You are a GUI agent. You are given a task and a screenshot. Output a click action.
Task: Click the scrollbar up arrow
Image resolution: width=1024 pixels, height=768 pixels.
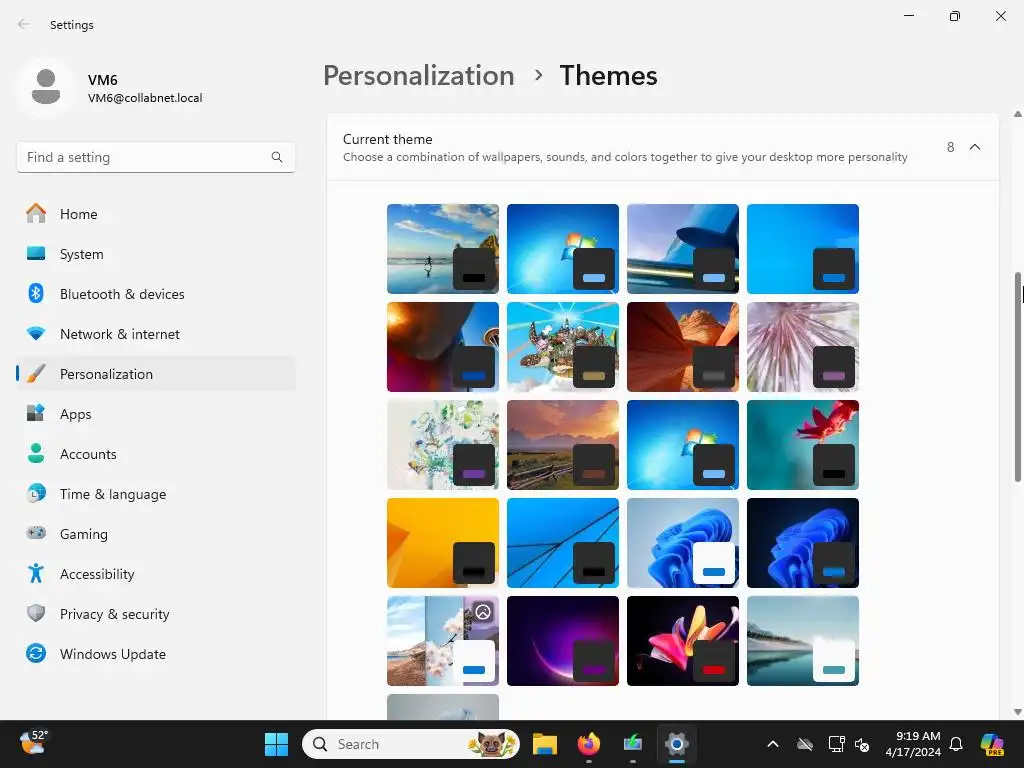click(x=1017, y=114)
